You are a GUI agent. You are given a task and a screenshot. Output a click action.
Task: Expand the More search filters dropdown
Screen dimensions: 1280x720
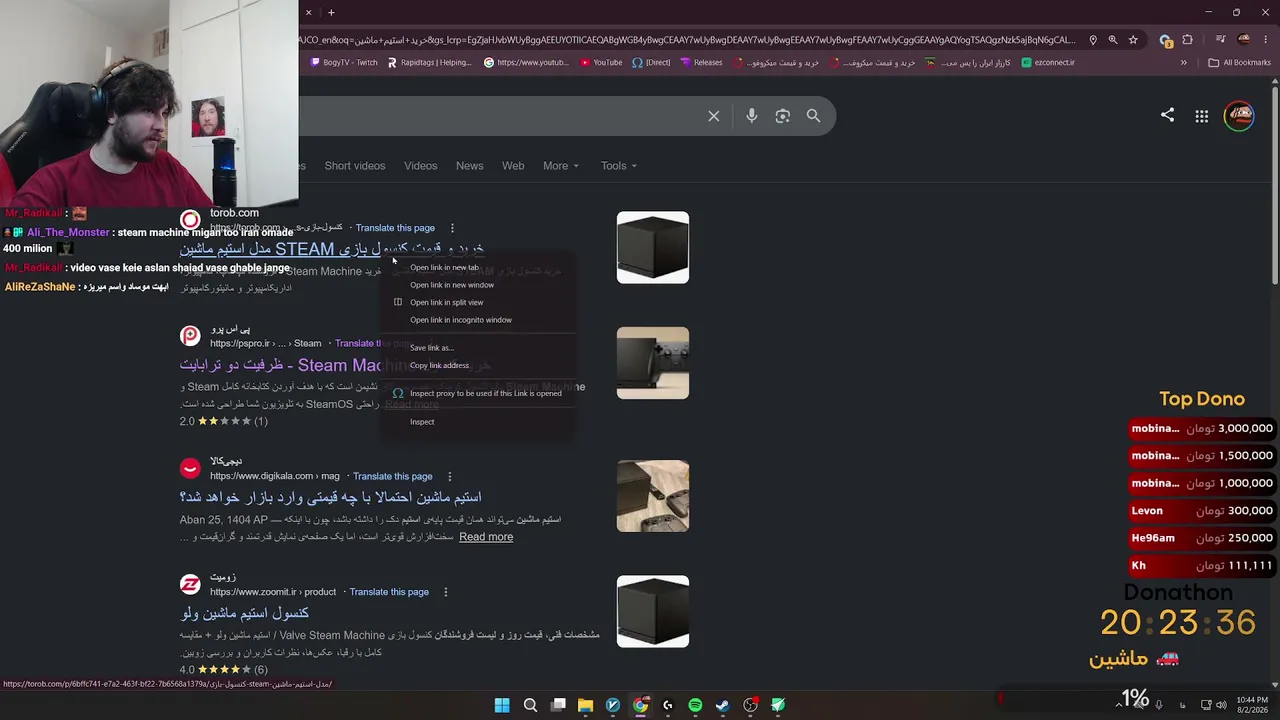click(x=560, y=166)
